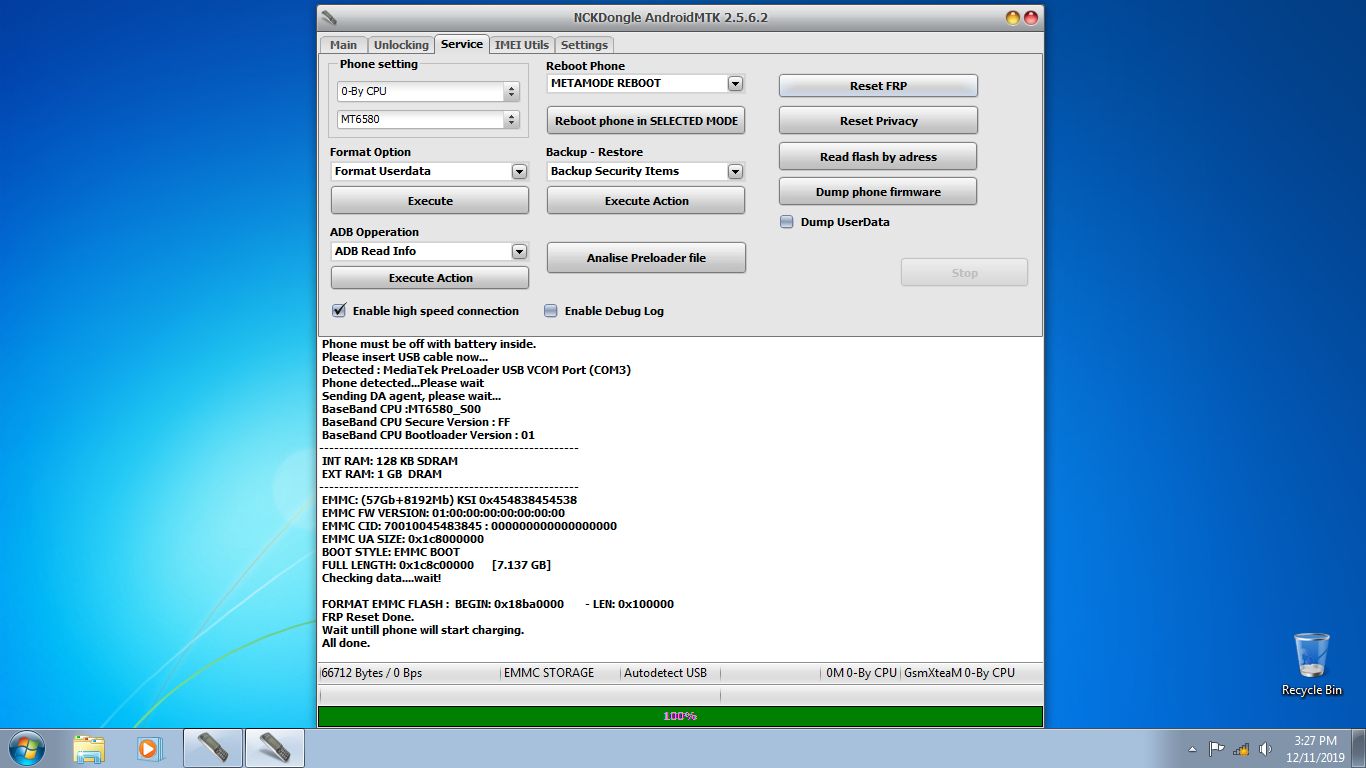The width and height of the screenshot is (1366, 768).
Task: Launch Windows Media Player from the taskbar
Action: tap(149, 748)
